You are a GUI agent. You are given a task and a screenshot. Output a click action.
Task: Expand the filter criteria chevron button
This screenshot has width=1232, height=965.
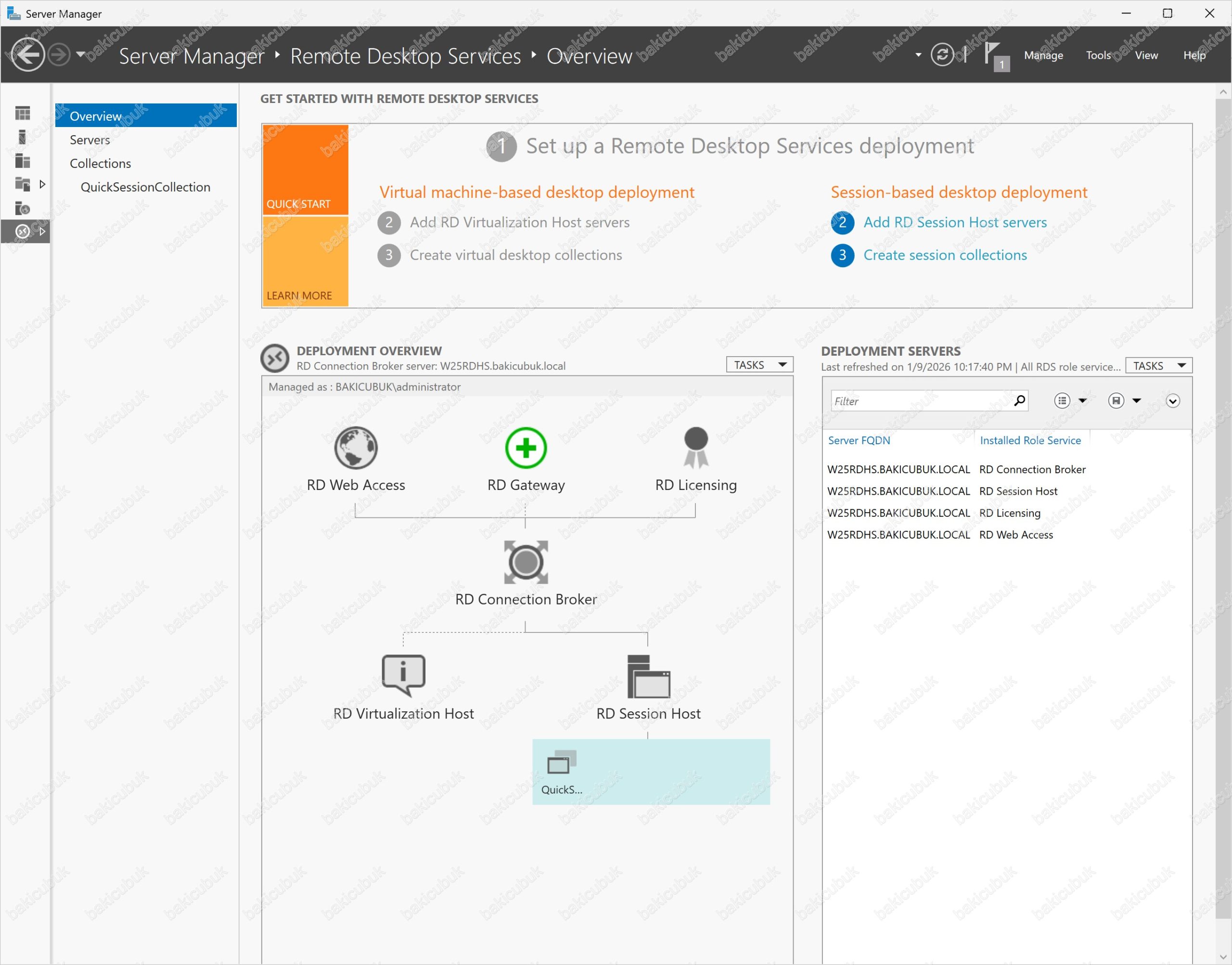tap(1173, 401)
